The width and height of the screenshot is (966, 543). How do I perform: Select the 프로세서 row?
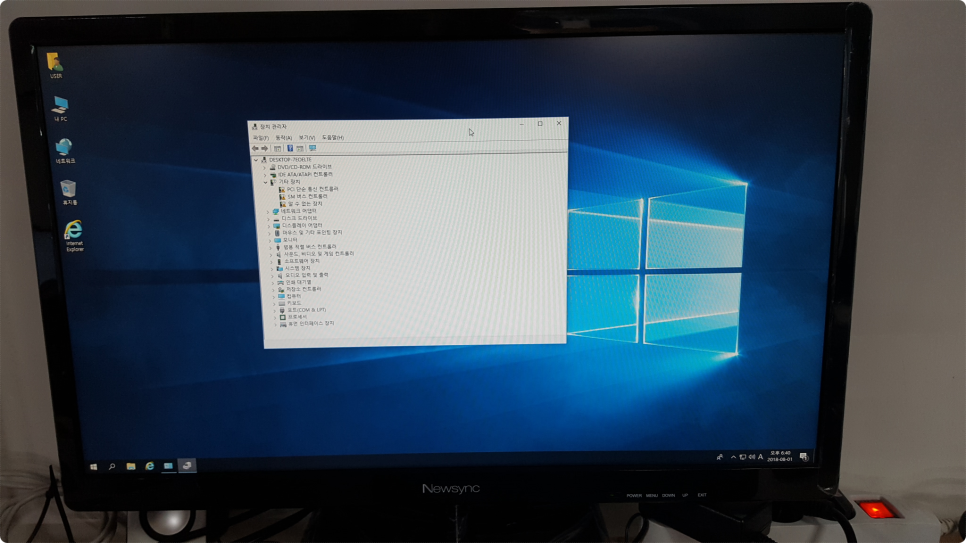293,317
